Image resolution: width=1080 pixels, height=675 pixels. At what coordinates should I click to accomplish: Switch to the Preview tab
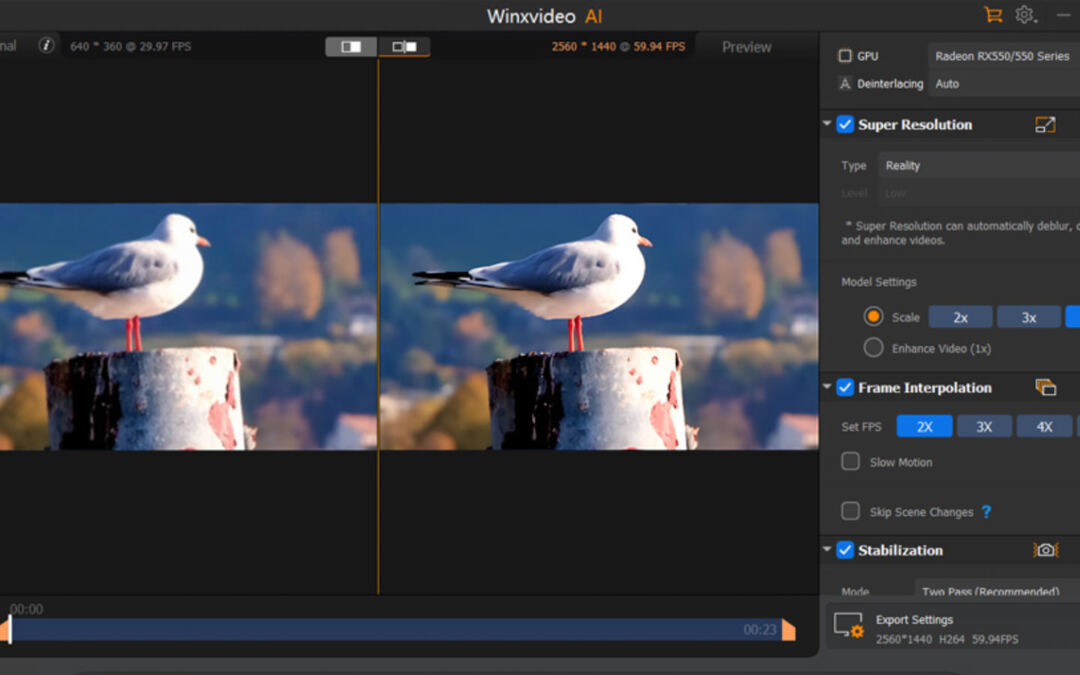[746, 47]
